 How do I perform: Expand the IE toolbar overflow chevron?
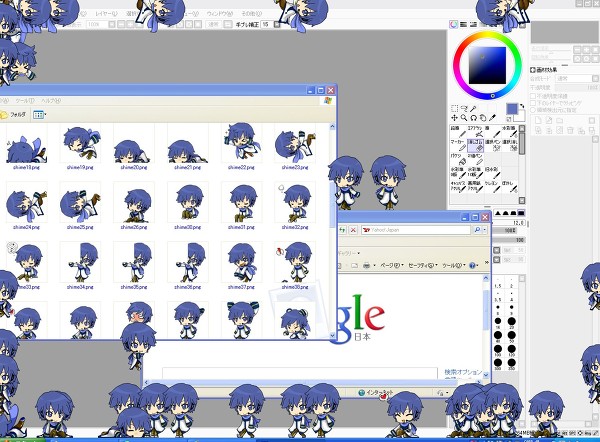tap(486, 263)
